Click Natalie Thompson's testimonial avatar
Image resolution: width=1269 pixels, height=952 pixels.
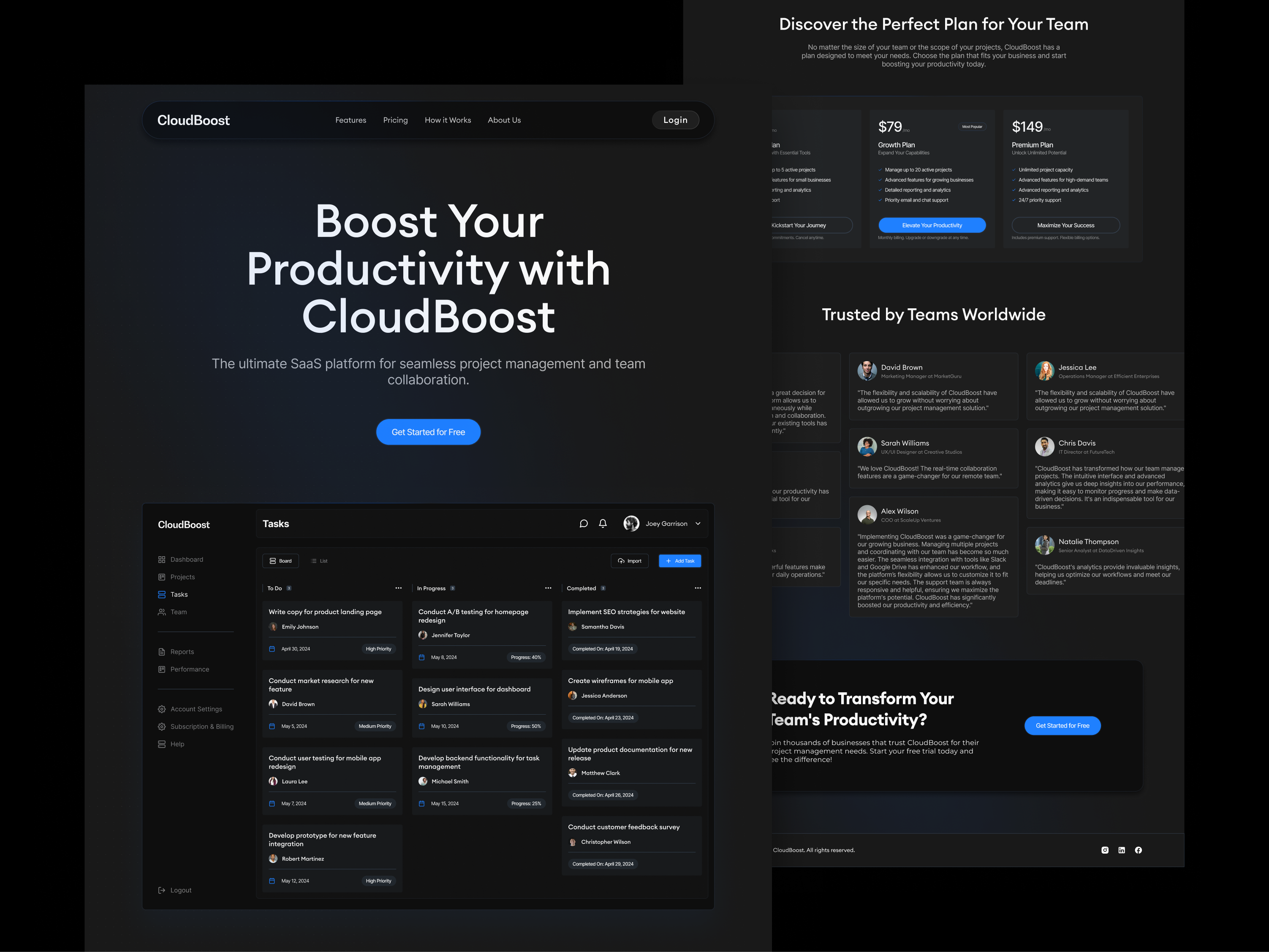[1045, 545]
